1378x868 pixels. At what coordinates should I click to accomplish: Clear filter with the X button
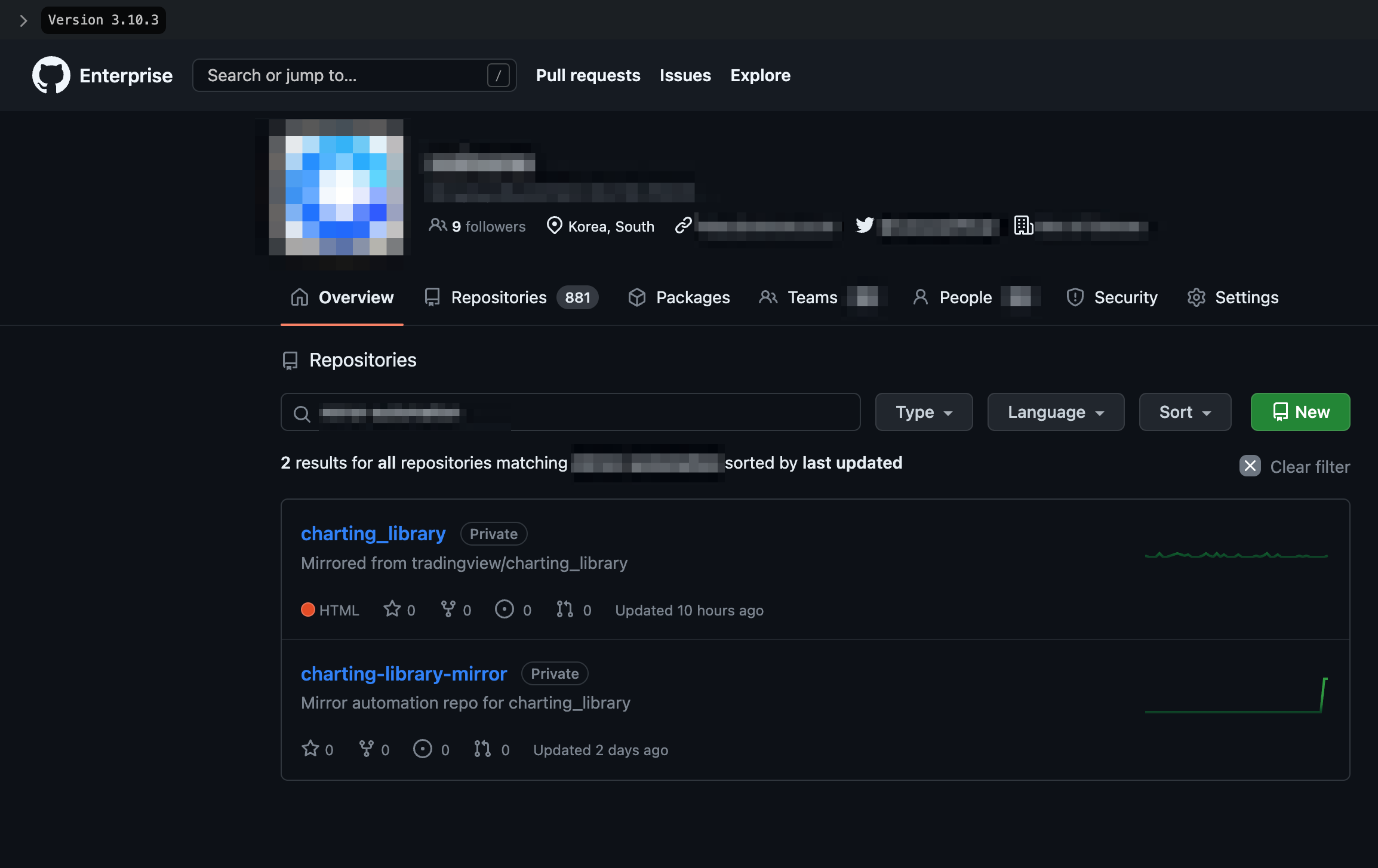pyautogui.click(x=1250, y=466)
